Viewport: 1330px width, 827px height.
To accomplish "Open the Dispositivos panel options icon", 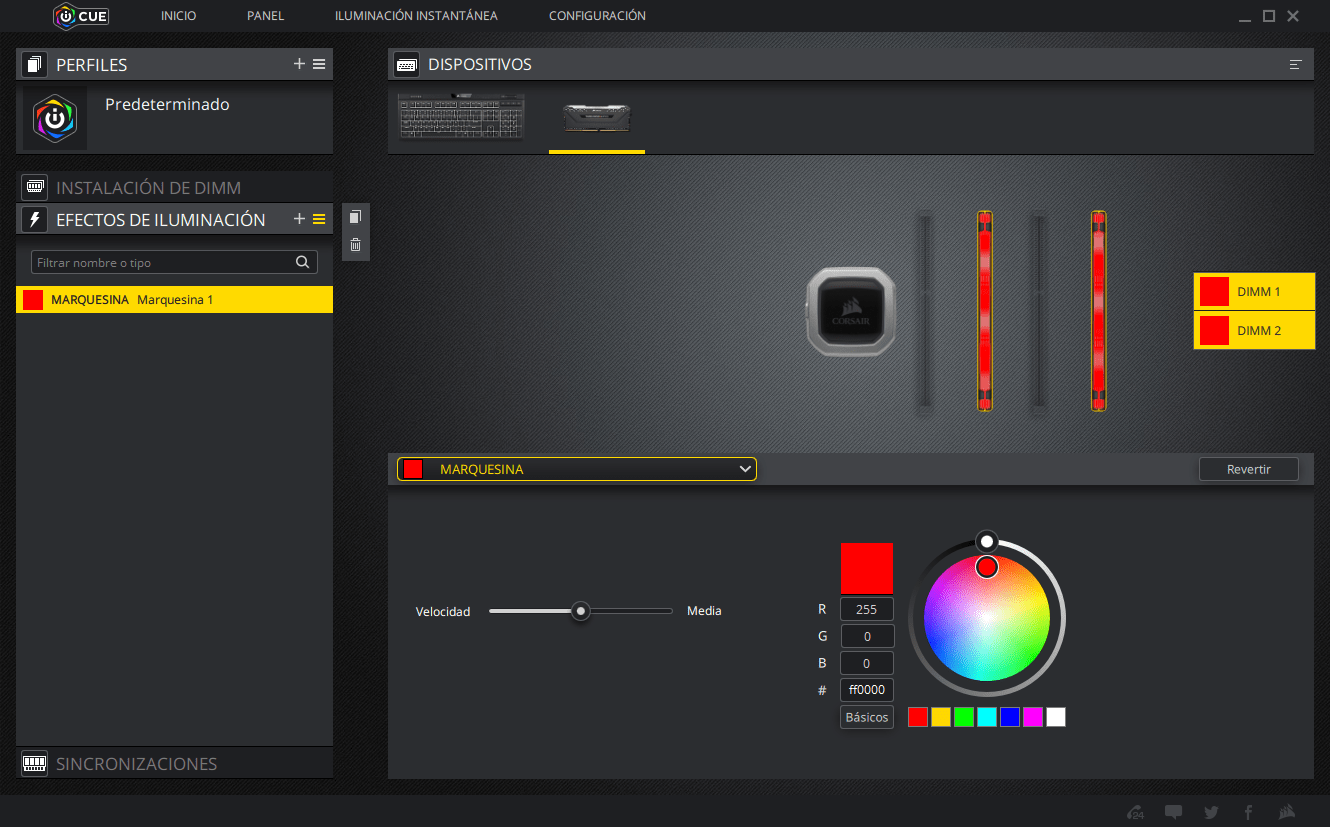I will pyautogui.click(x=1296, y=64).
